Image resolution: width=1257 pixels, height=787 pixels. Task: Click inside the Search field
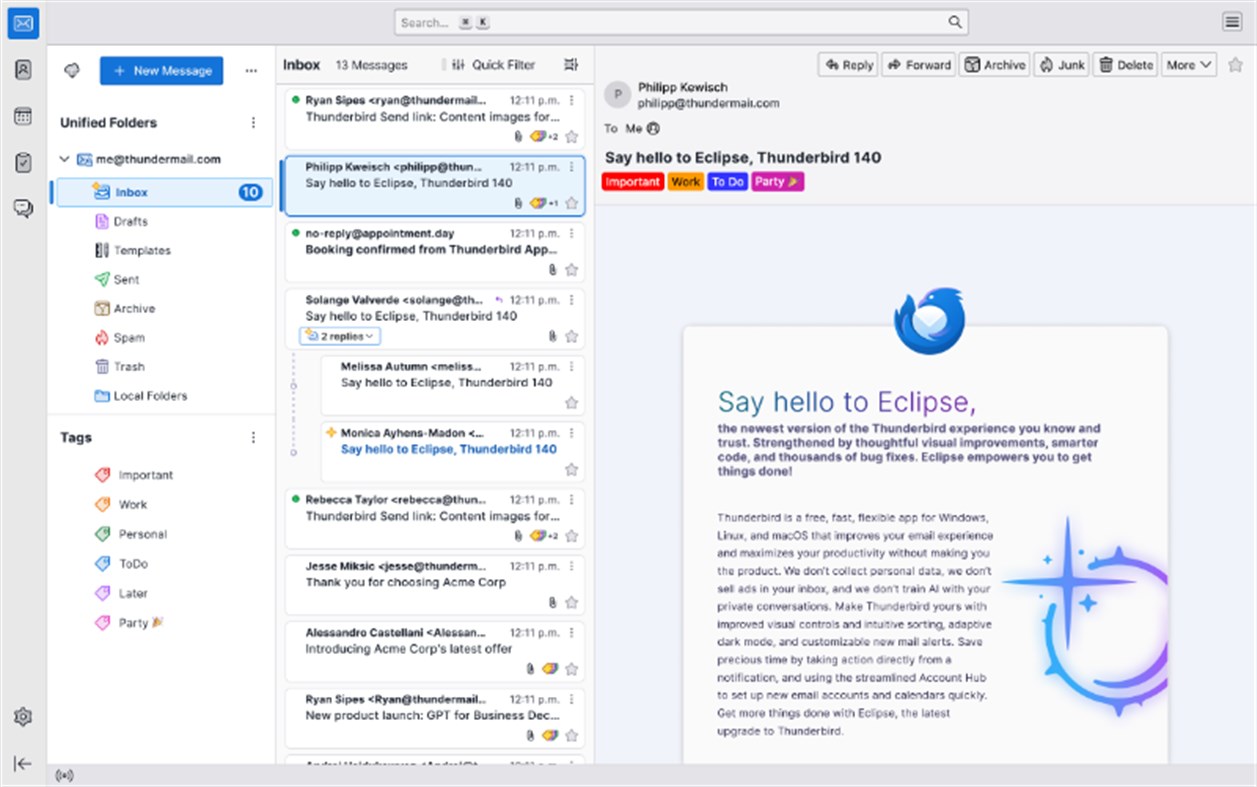pos(680,21)
